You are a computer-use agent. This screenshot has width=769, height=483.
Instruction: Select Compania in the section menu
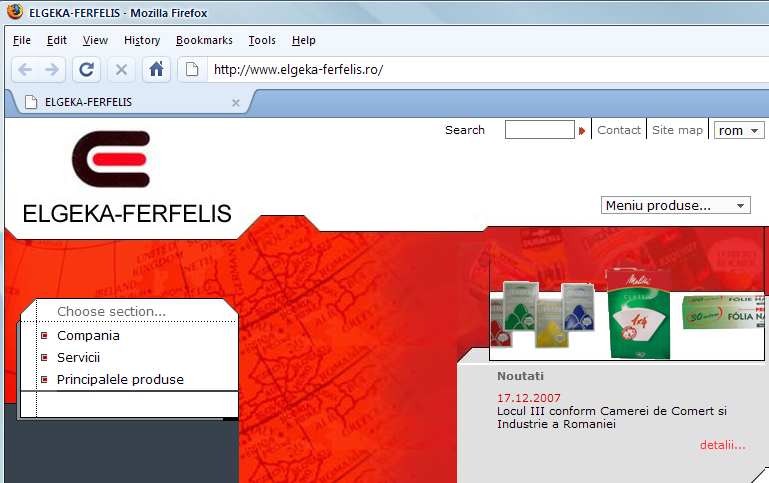pyautogui.click(x=88, y=336)
